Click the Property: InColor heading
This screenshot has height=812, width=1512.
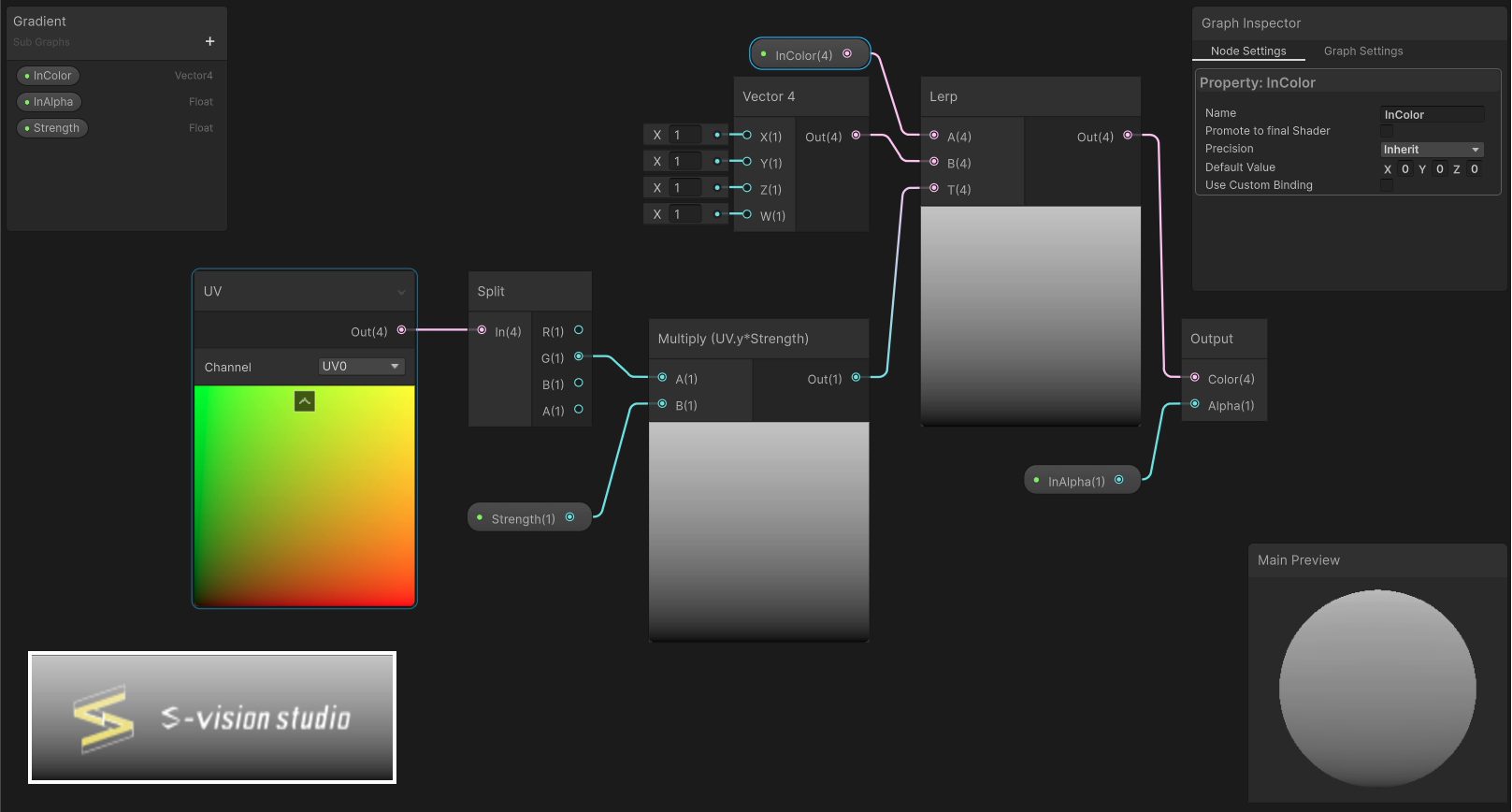(x=1257, y=82)
